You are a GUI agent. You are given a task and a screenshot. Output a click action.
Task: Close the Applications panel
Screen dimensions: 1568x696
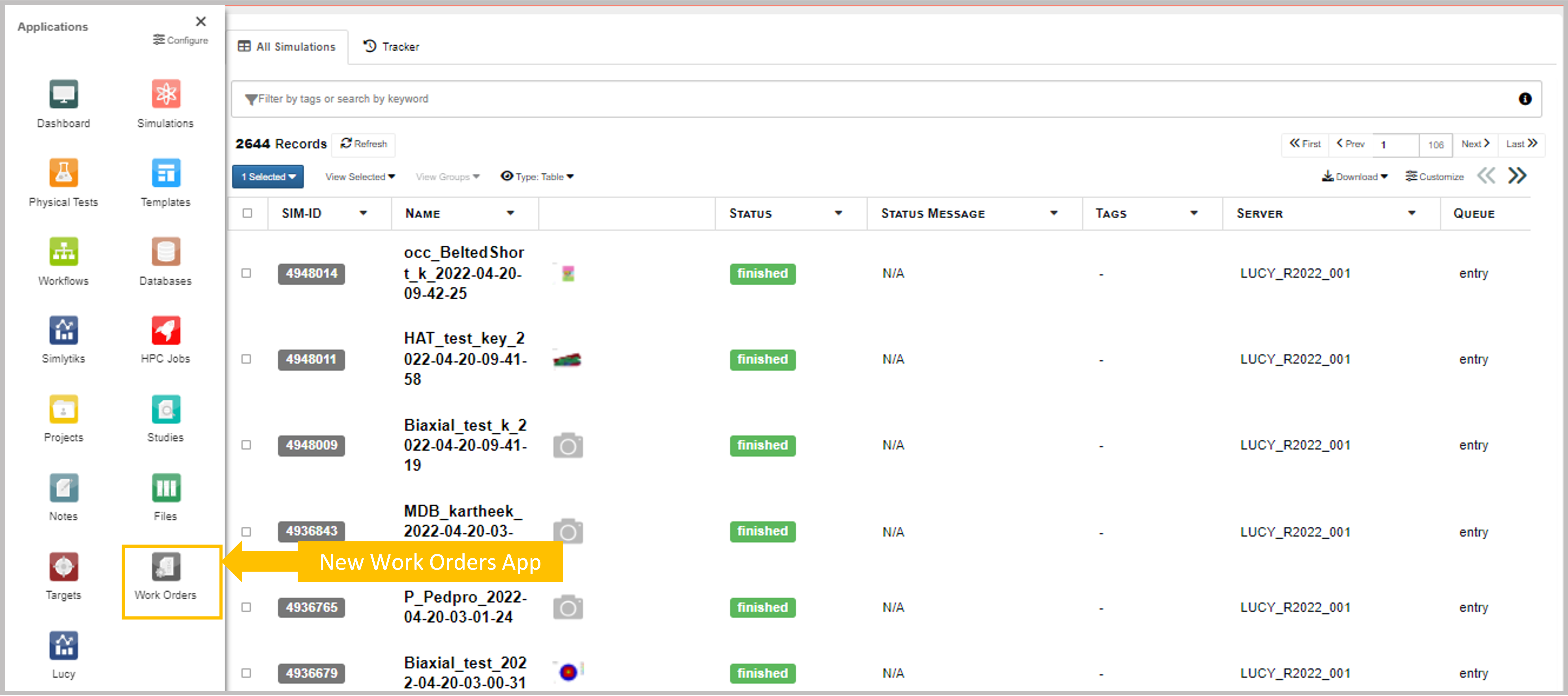pyautogui.click(x=201, y=21)
